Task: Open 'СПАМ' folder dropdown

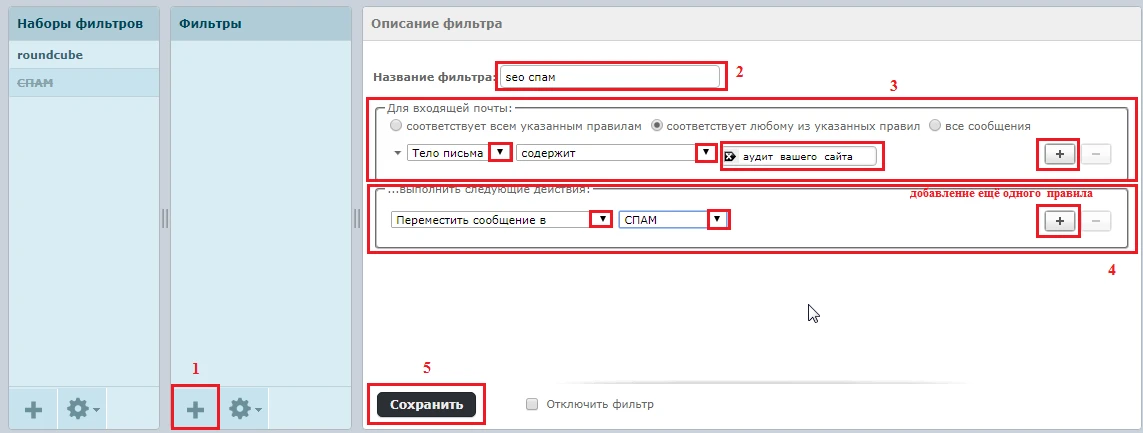Action: (674, 219)
